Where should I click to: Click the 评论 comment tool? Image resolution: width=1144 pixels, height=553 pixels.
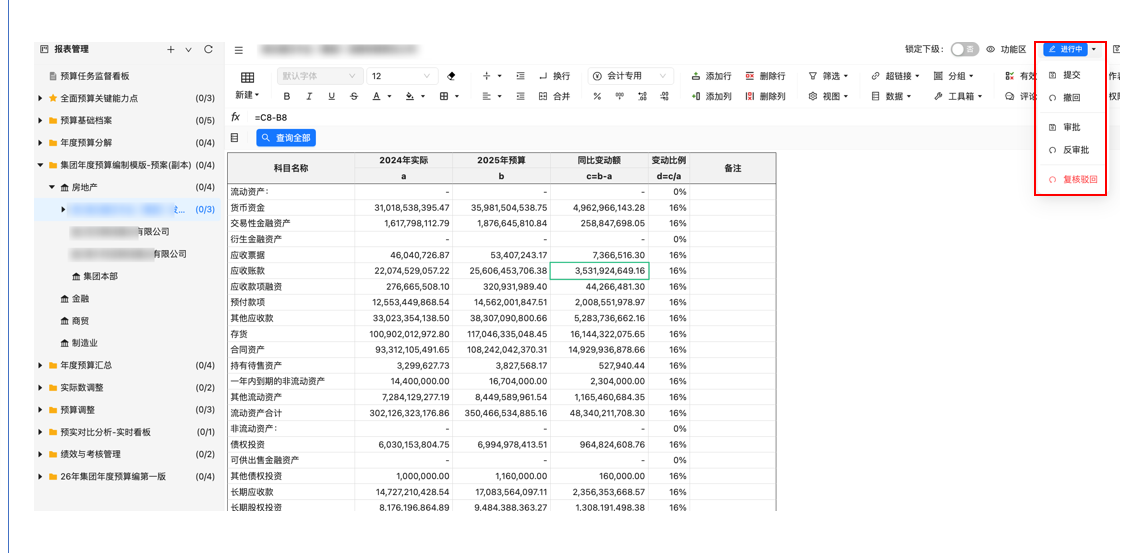click(1021, 96)
